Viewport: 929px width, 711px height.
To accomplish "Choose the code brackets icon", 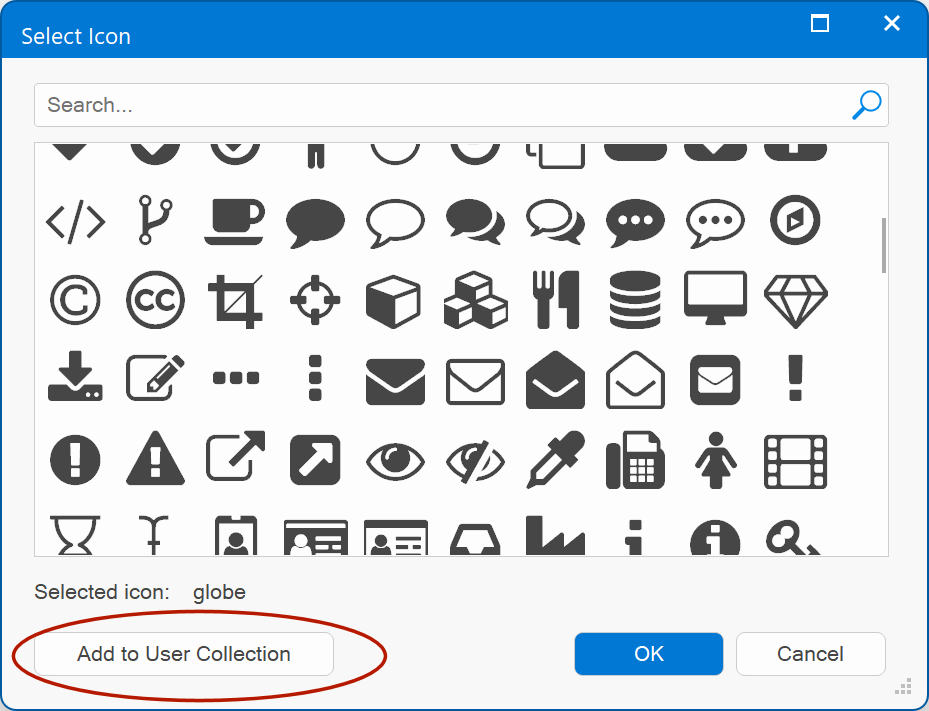I will (76, 221).
